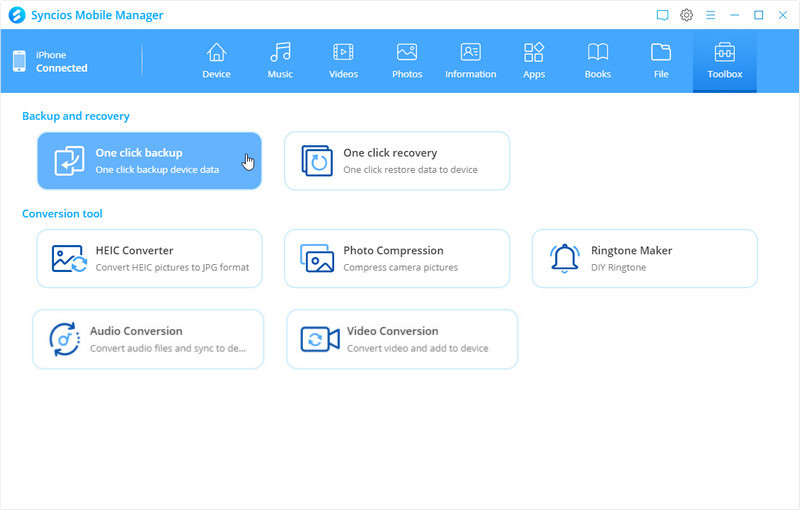Click the iPhone device icon
Screen dimensions: 800x510
[19, 61]
